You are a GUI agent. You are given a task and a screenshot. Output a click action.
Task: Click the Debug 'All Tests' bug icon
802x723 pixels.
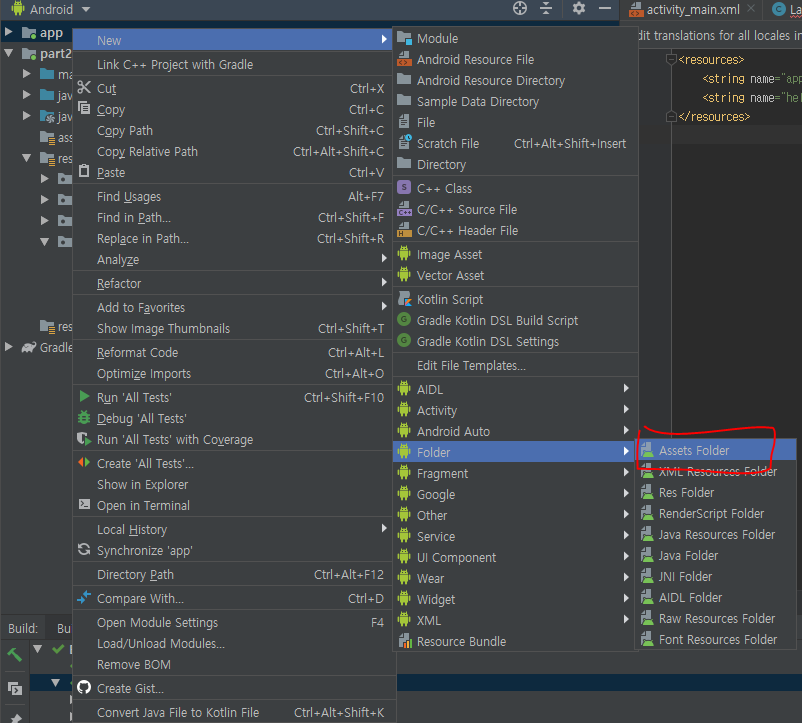tap(84, 418)
